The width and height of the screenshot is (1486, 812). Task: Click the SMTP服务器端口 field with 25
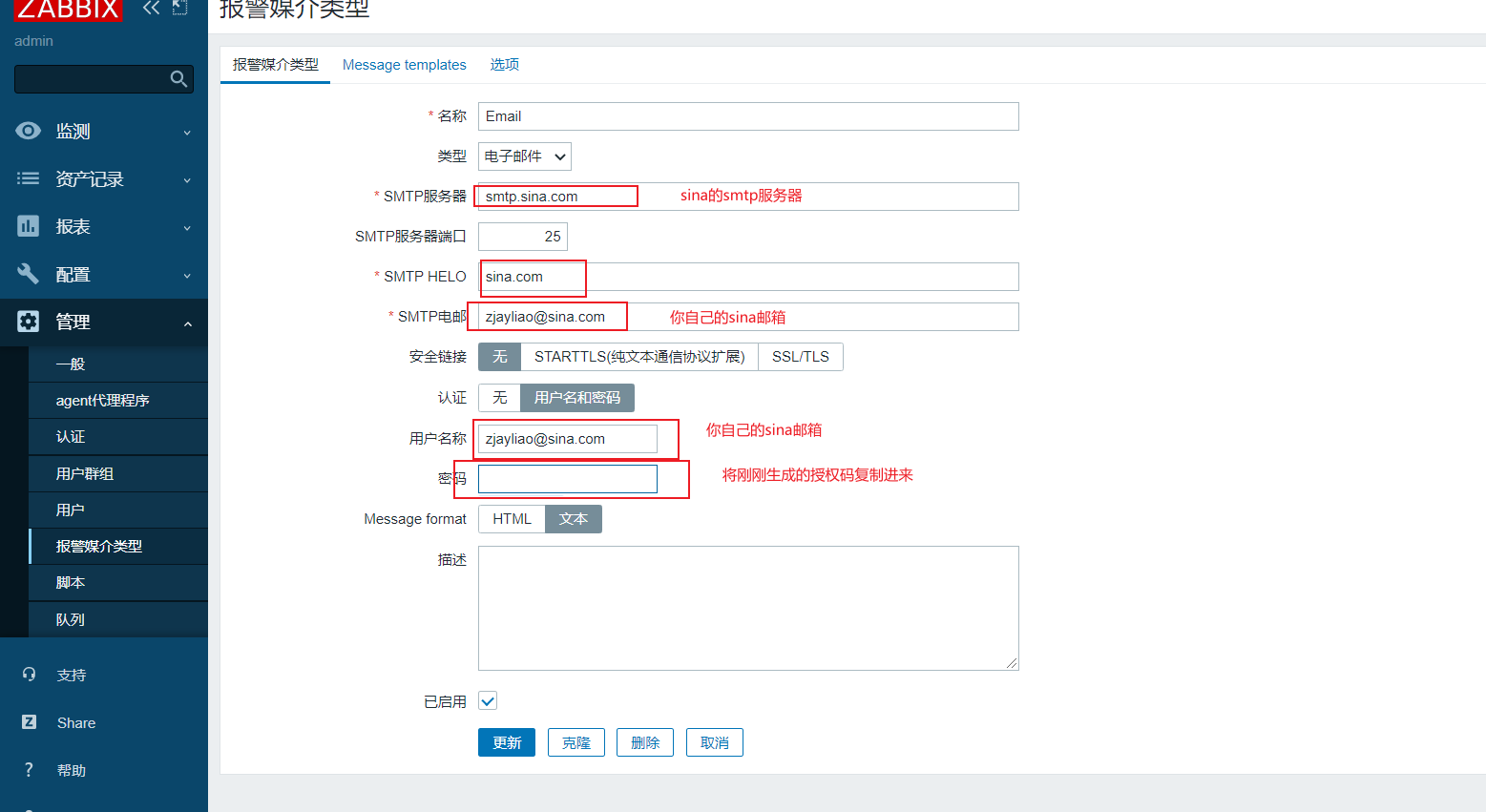coord(523,237)
